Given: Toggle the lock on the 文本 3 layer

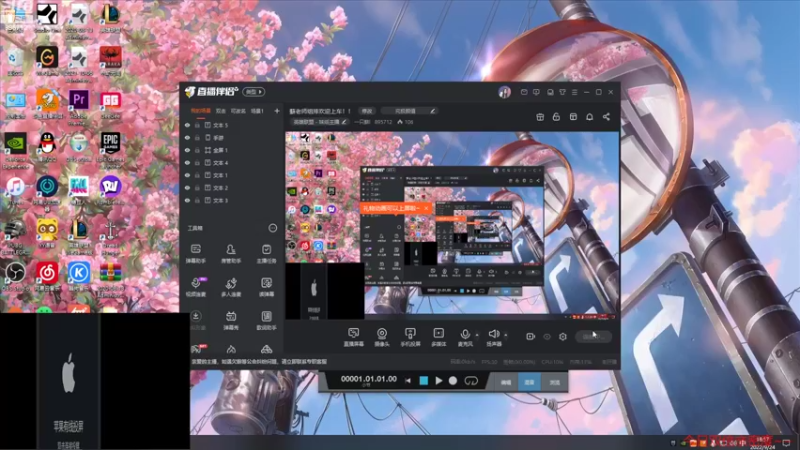Looking at the screenshot, I should click(x=197, y=201).
